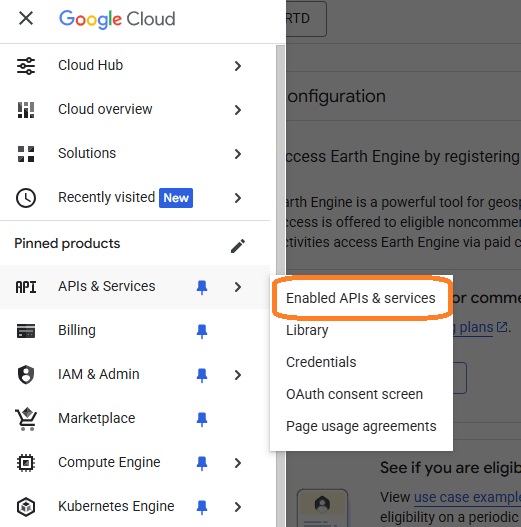Open Credentials in the APIs submenu
Viewport: 521px width, 527px height.
pos(361,362)
